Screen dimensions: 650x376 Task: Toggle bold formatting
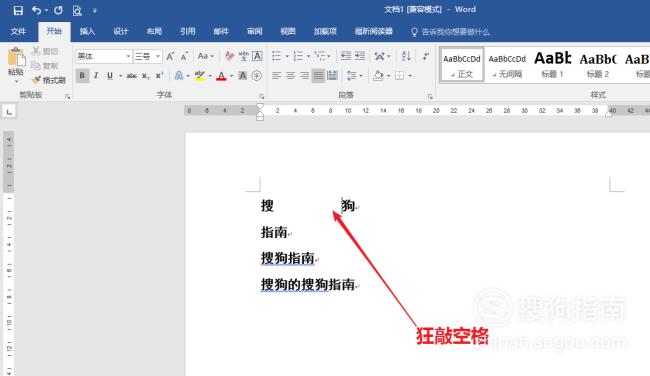(82, 75)
